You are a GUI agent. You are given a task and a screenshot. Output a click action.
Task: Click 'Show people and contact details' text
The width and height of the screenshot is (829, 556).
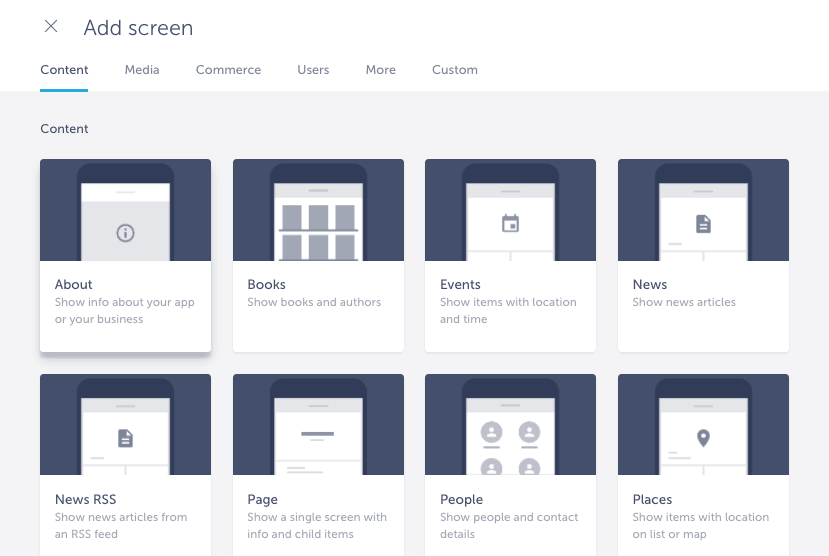pyautogui.click(x=509, y=525)
